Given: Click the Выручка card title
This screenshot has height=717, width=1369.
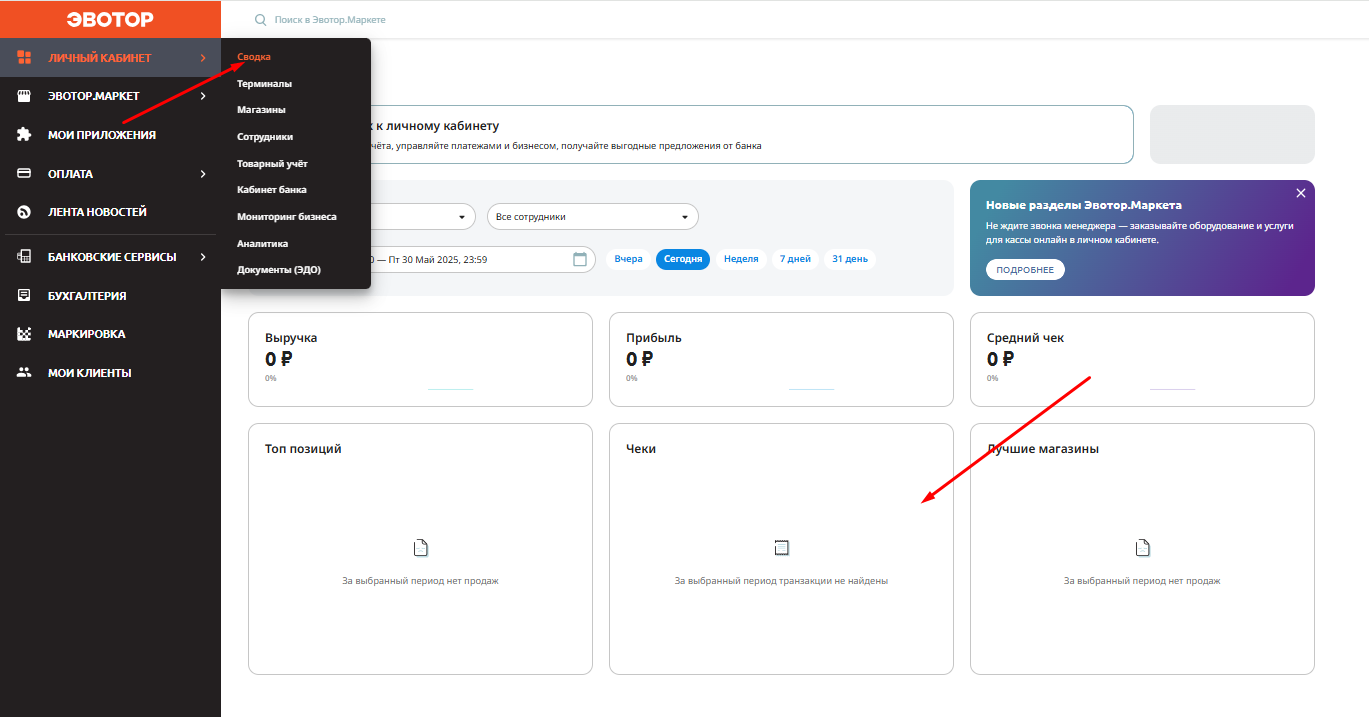Looking at the screenshot, I should coord(291,338).
